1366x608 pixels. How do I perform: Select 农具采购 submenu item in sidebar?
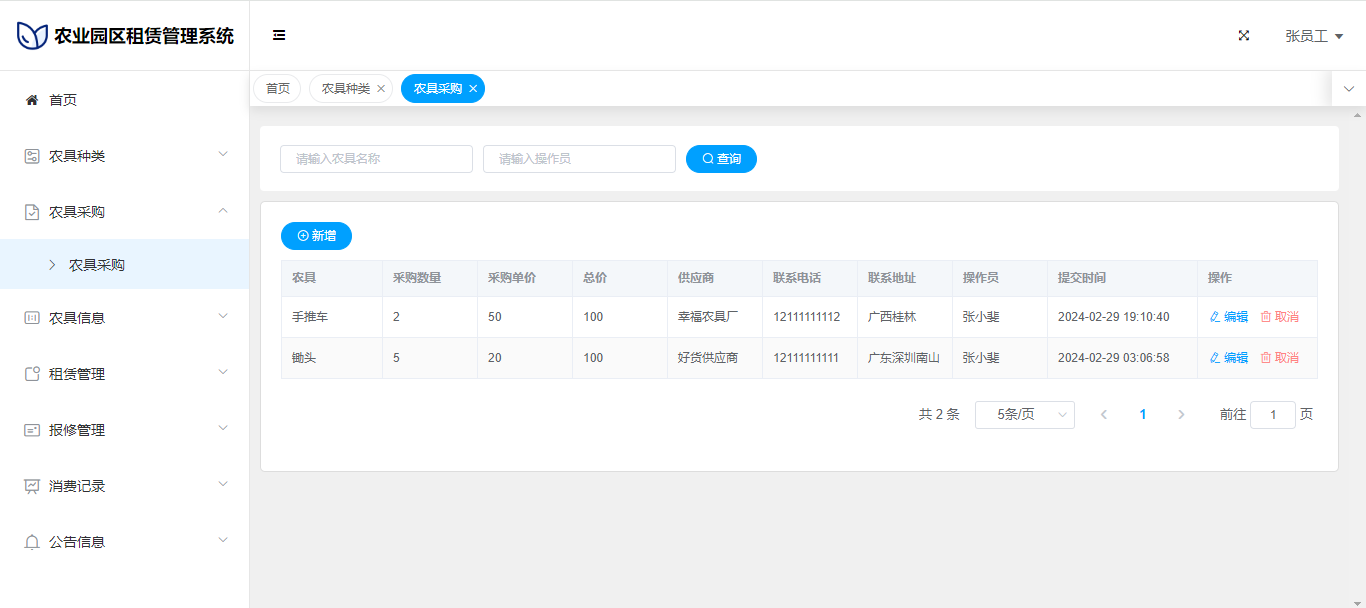point(97,265)
